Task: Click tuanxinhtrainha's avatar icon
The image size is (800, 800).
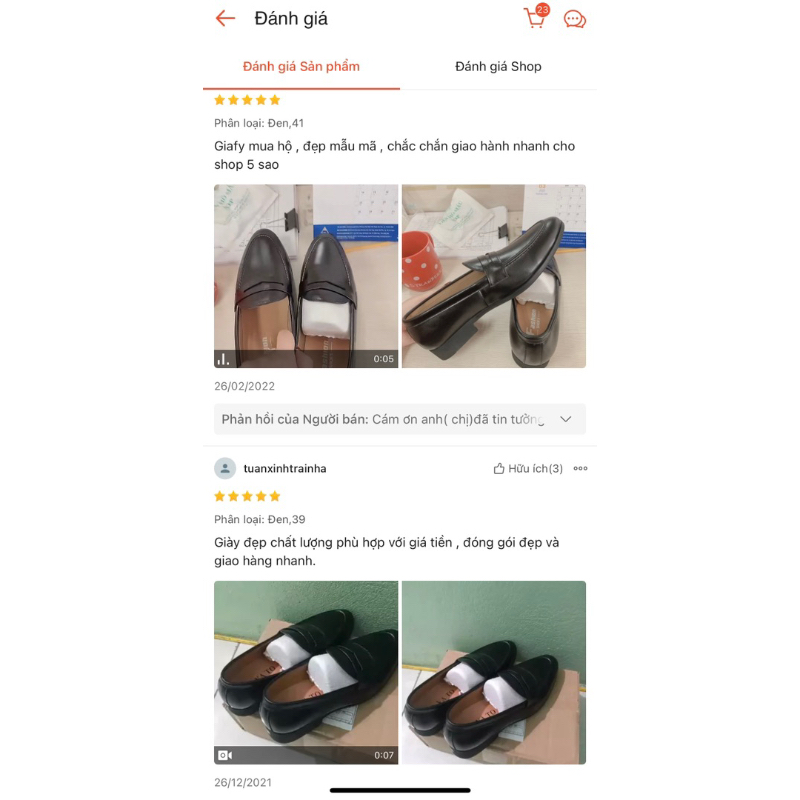Action: pos(225,468)
